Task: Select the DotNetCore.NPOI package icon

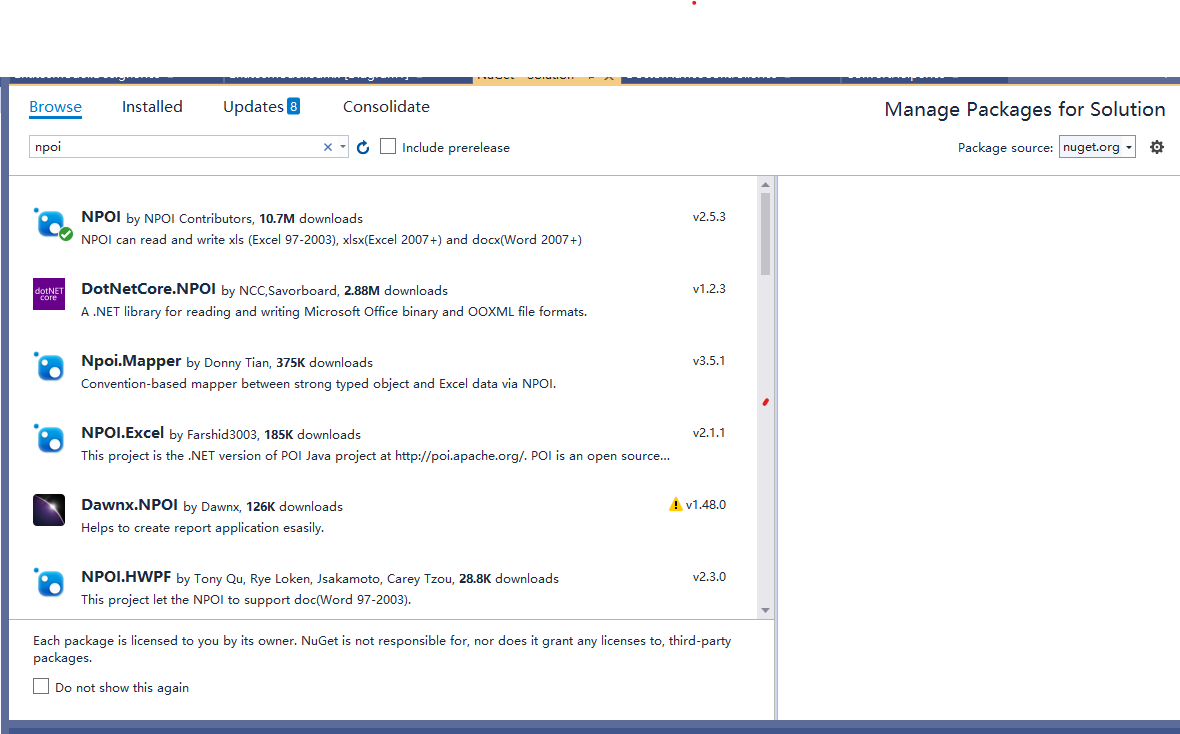Action: 49,294
